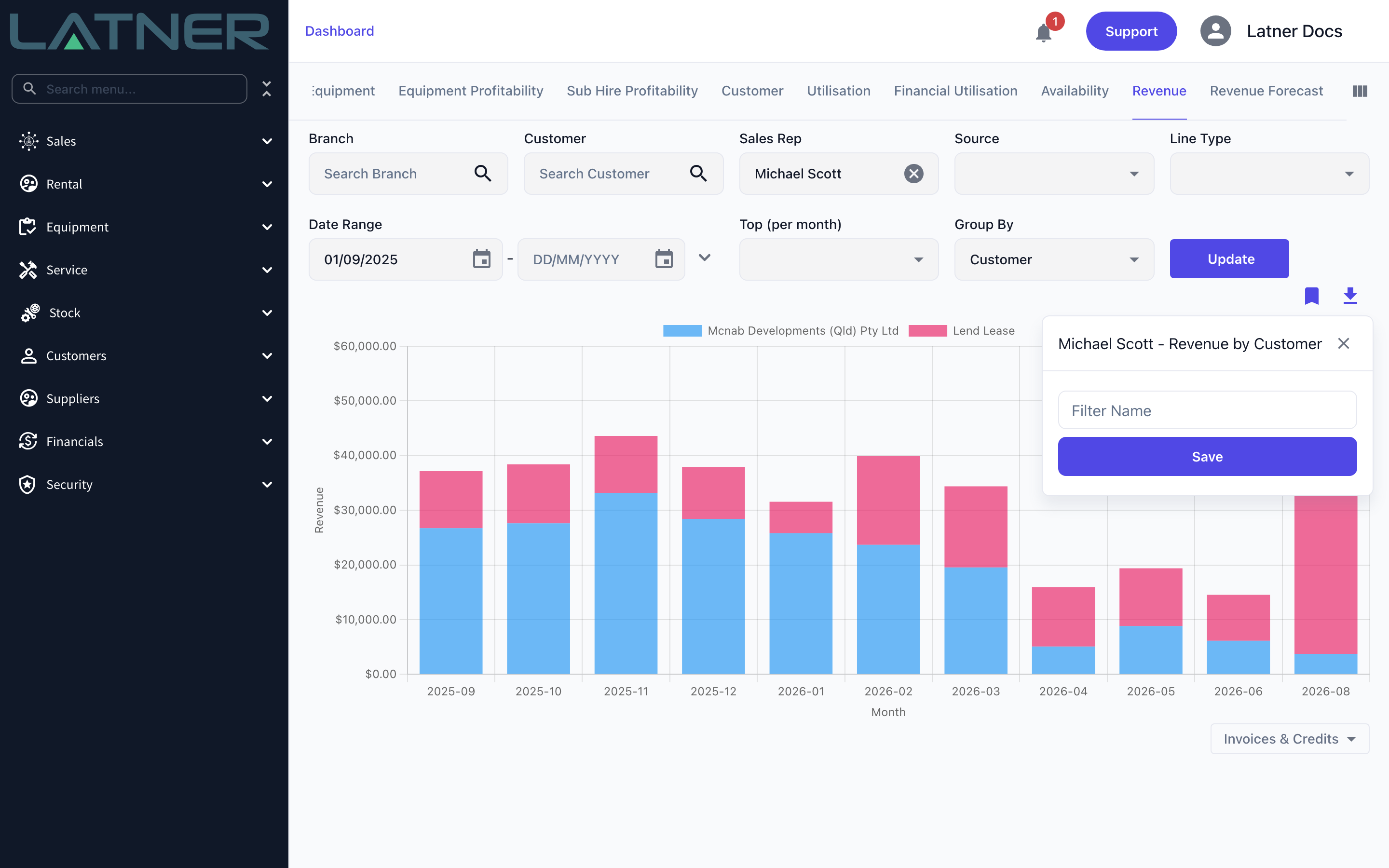The width and height of the screenshot is (1389, 868).
Task: Open the Source dropdown
Action: click(1054, 174)
